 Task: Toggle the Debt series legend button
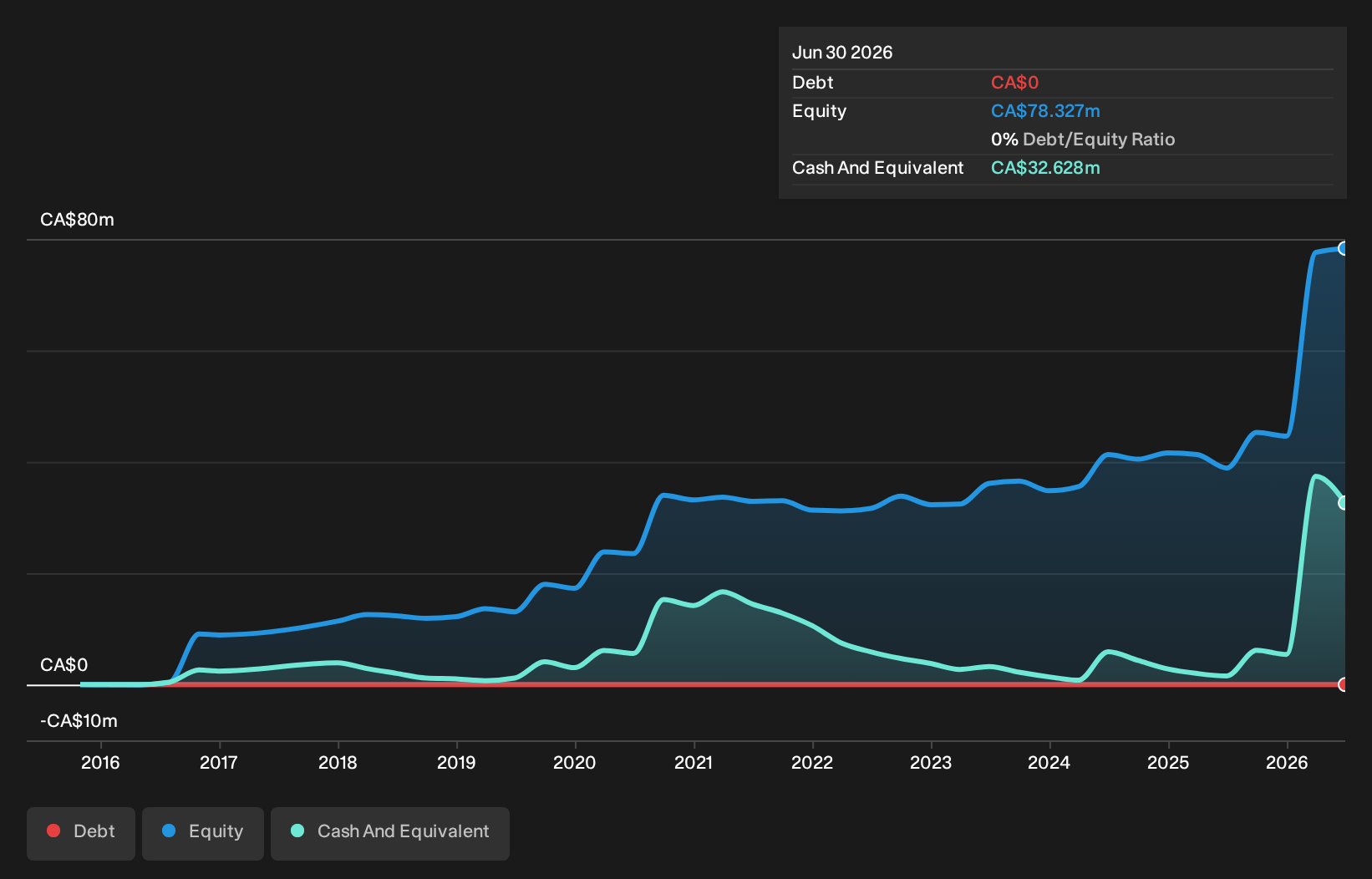81,833
